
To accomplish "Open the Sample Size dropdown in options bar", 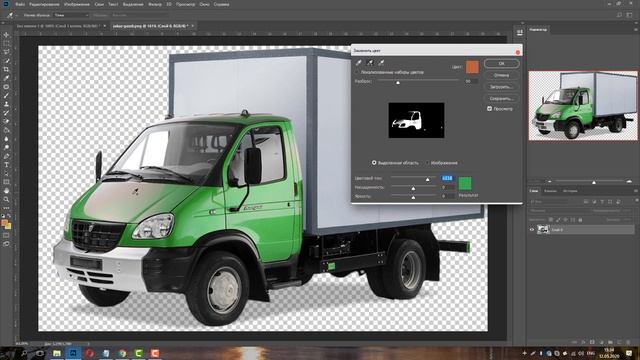I will [71, 15].
